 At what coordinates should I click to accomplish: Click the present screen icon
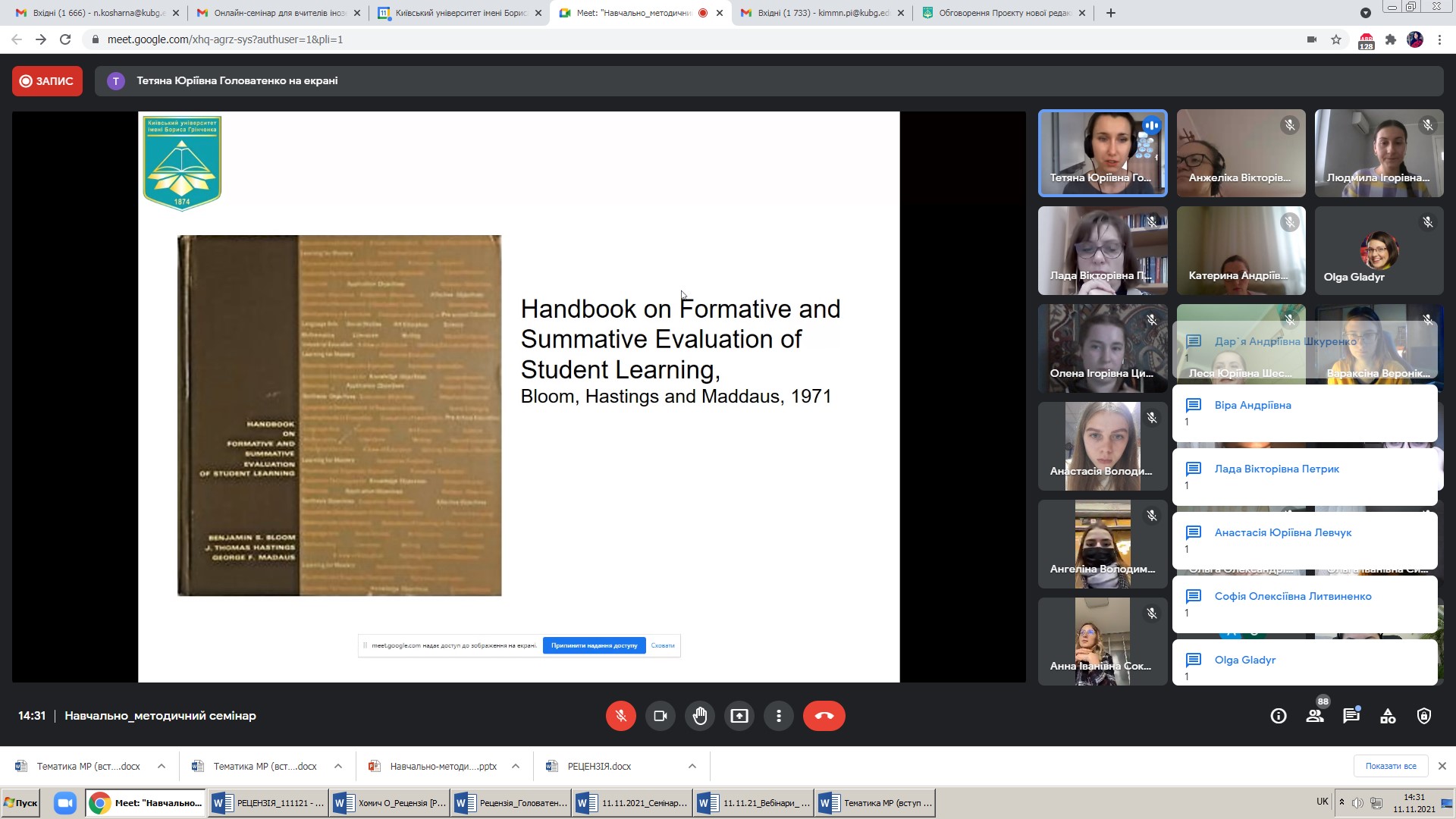(x=739, y=716)
